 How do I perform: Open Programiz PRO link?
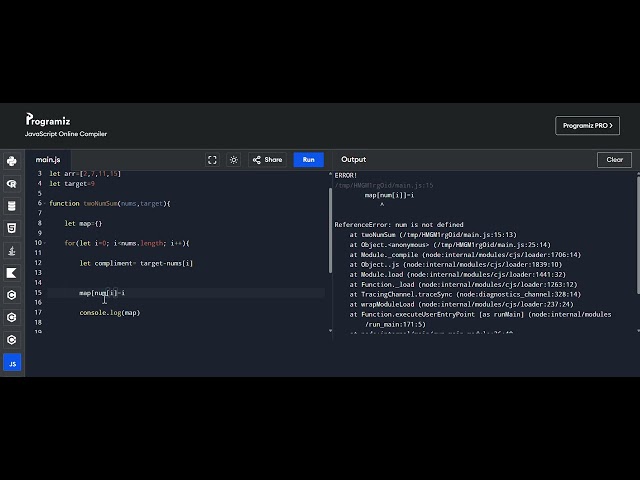(587, 125)
